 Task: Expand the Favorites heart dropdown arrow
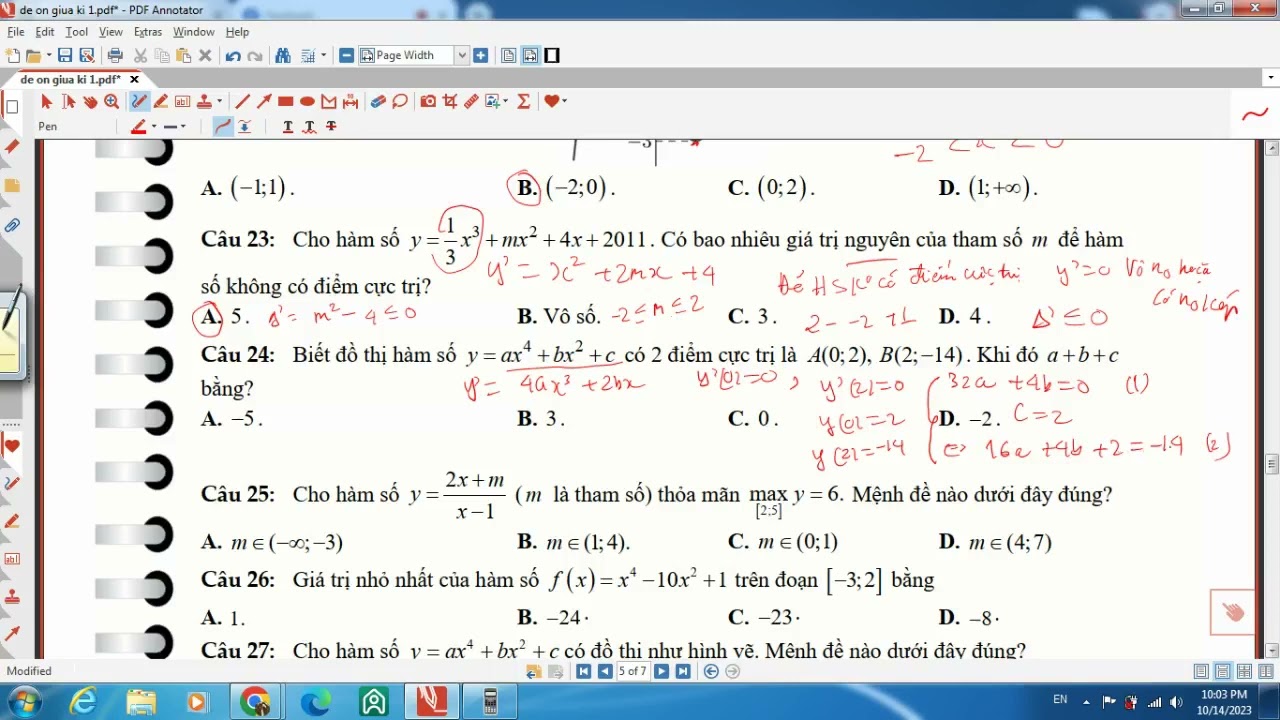564,101
